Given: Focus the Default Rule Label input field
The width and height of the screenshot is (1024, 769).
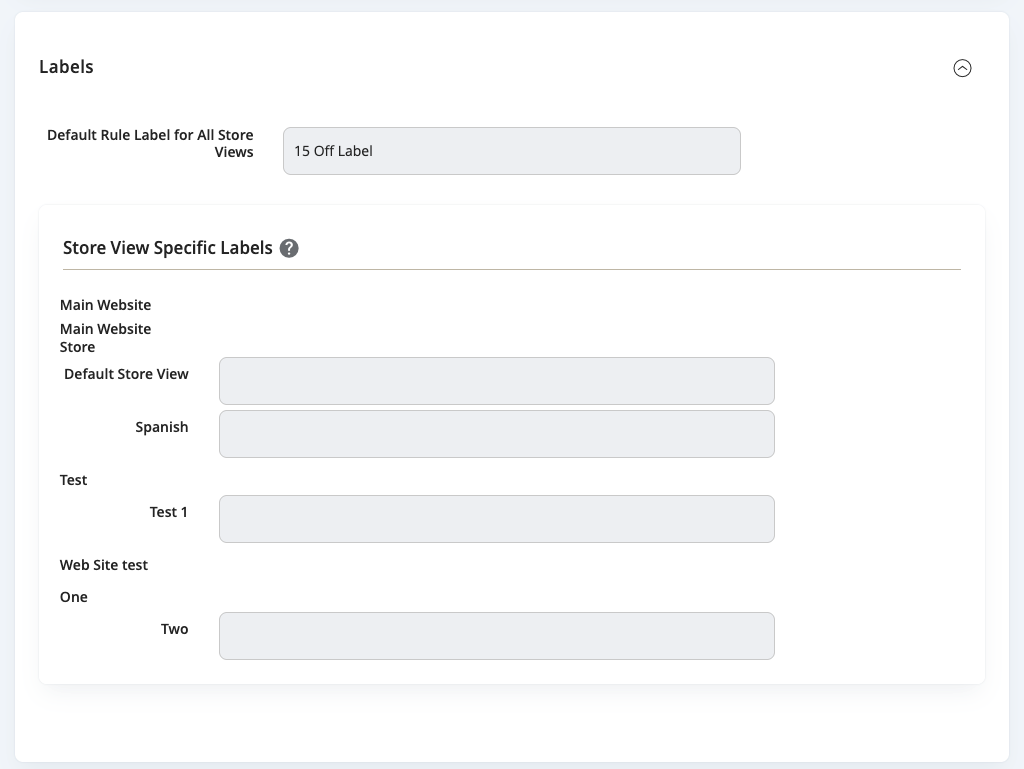Looking at the screenshot, I should (511, 151).
